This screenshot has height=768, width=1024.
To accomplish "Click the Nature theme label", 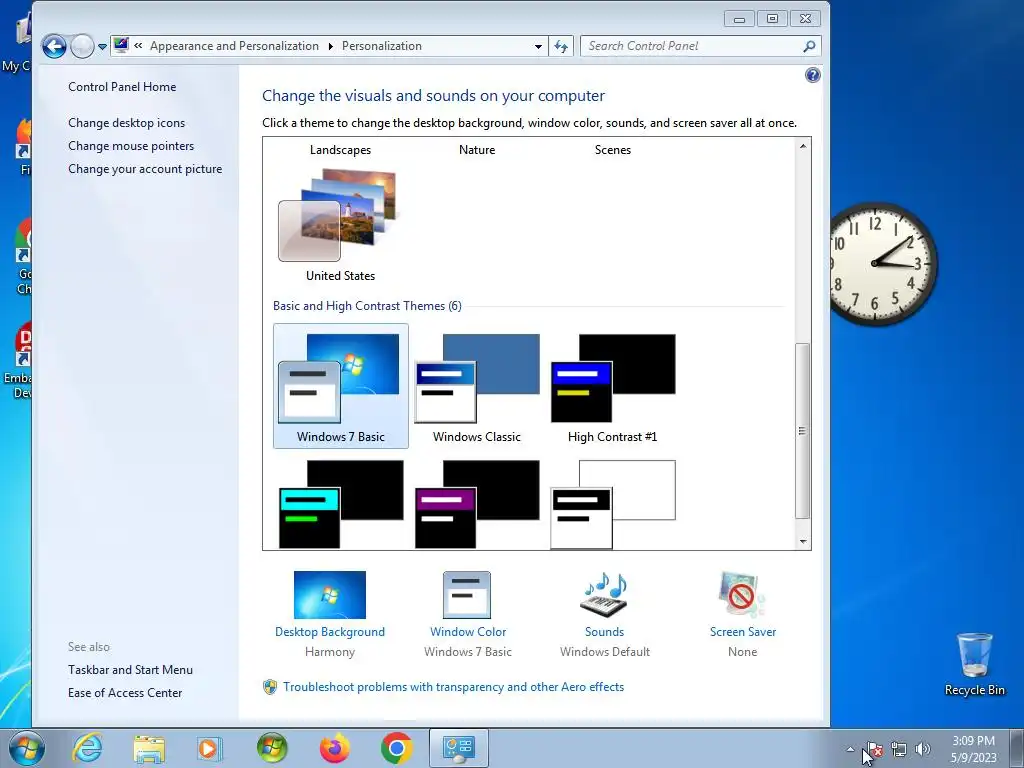I will point(477,150).
